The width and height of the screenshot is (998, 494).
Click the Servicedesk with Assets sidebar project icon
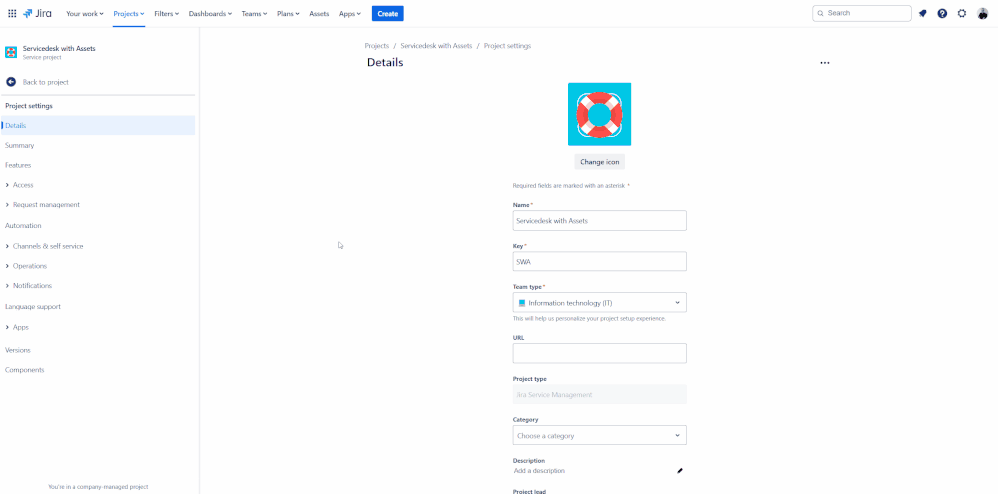pos(11,52)
